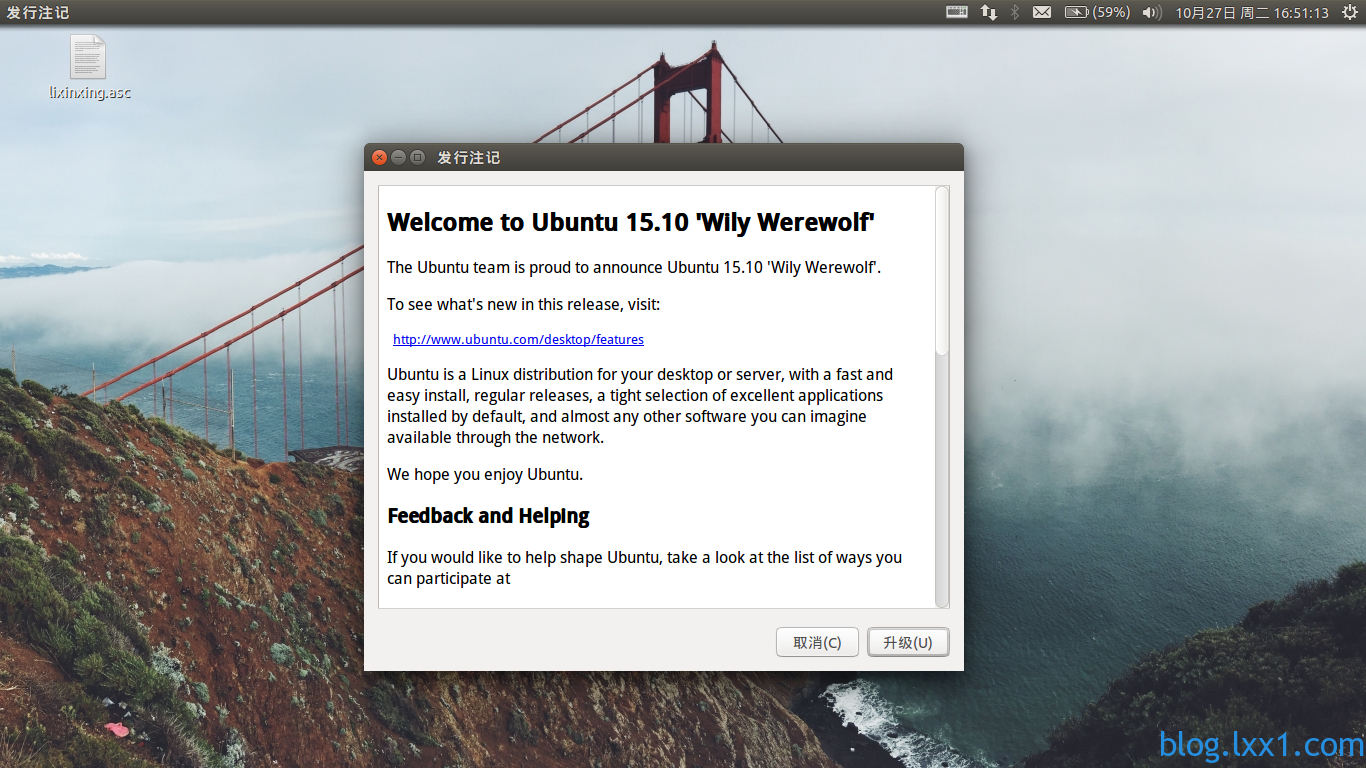This screenshot has width=1366, height=768.
Task: Click 'To see what's new in this release' text
Action: [524, 304]
